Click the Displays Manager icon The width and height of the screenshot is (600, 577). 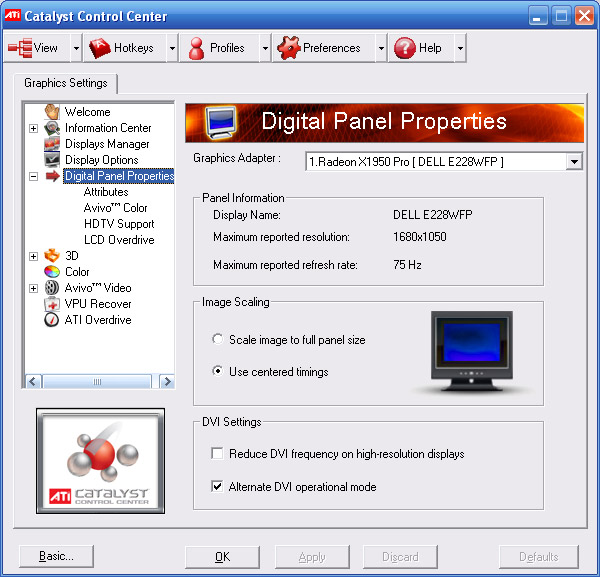52,144
